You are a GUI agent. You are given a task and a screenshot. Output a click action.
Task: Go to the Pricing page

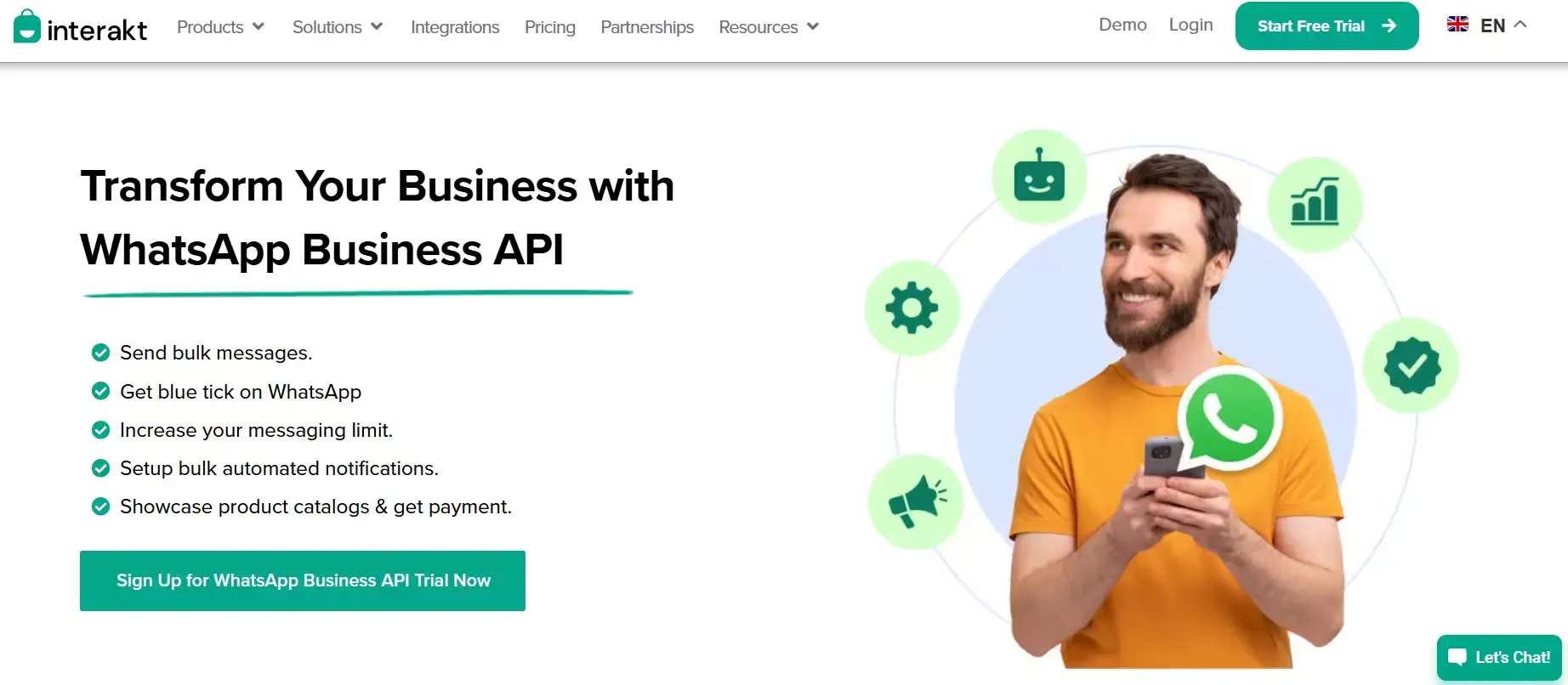550,27
